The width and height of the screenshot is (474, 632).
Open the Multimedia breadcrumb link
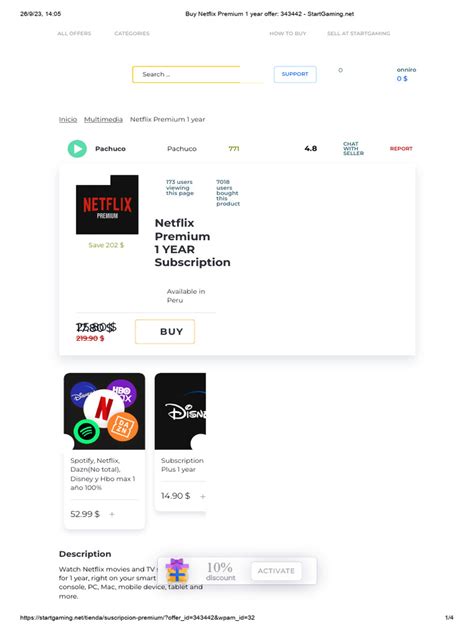(x=103, y=119)
